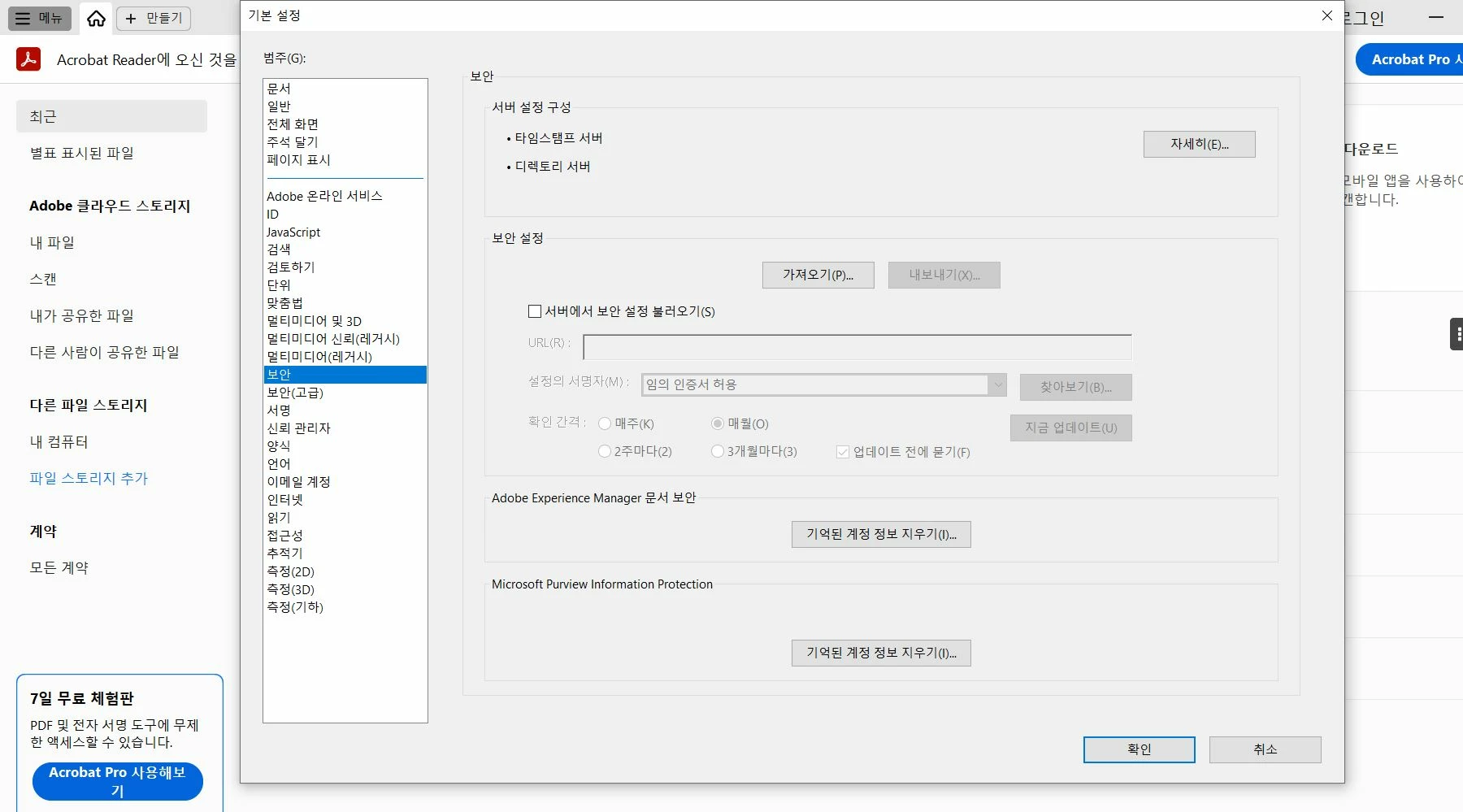Open 임의 인증서 허용 dropdown
The height and width of the screenshot is (812, 1463).
coord(824,384)
